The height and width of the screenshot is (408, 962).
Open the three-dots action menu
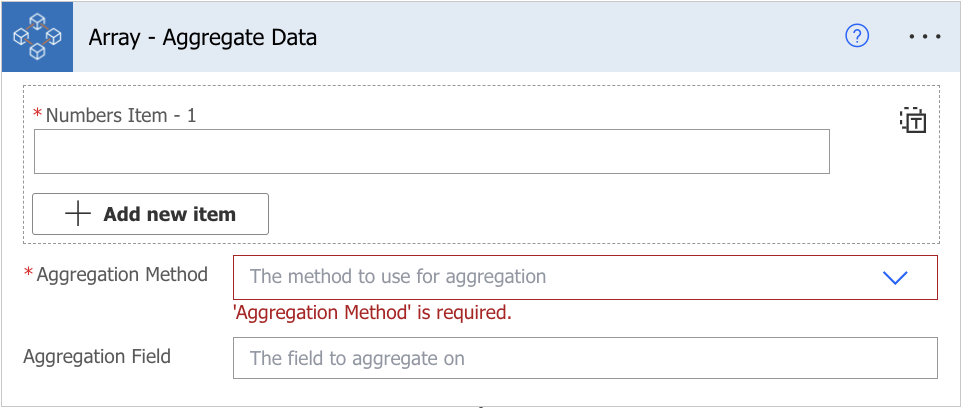tap(925, 37)
